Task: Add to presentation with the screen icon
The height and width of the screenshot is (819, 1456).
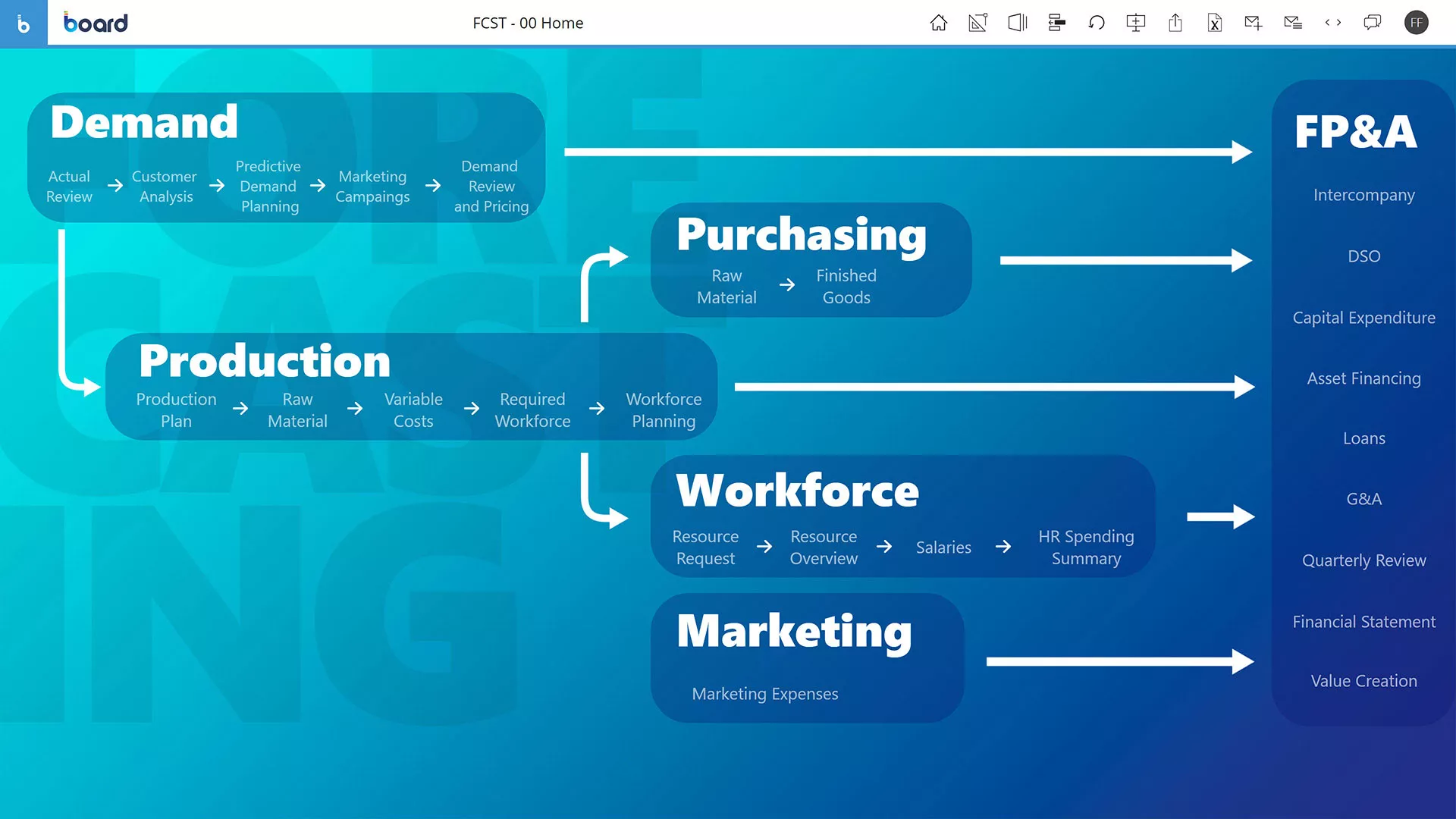Action: point(1136,23)
